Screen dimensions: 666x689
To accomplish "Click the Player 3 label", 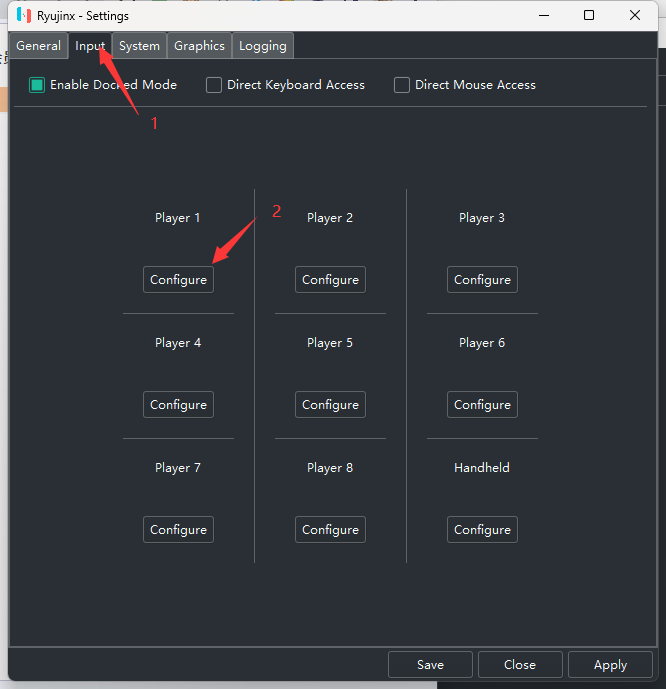I will coord(482,218).
